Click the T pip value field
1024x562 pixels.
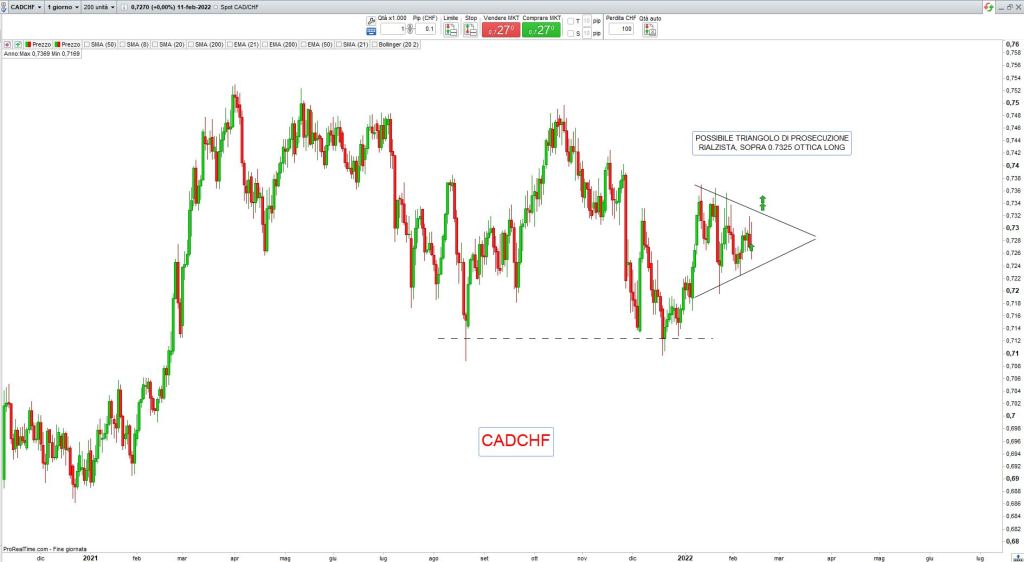click(586, 21)
